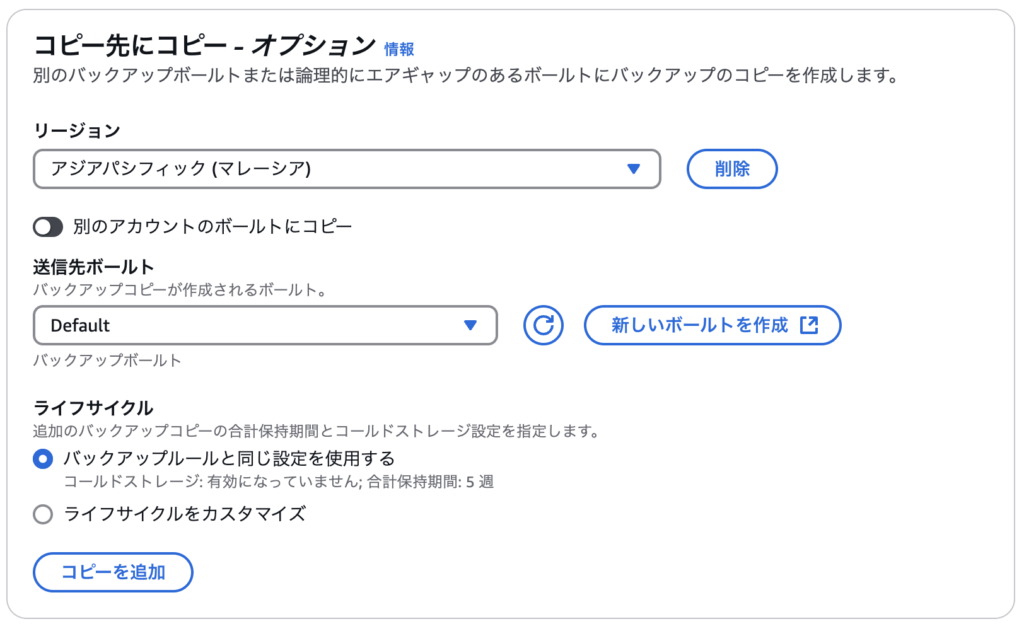Click the コピー先にコピー - オプション heading
Image resolution: width=1024 pixels, height=624 pixels.
point(204,46)
